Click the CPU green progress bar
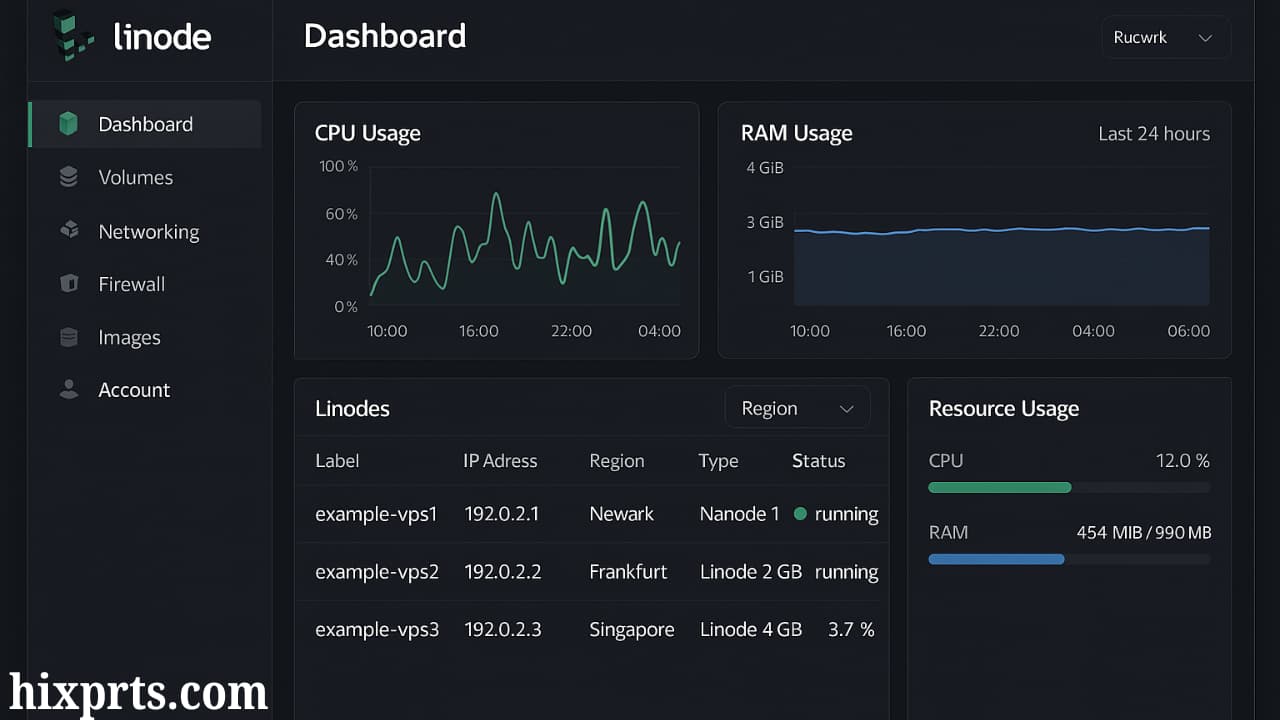1280x720 pixels. 1000,488
